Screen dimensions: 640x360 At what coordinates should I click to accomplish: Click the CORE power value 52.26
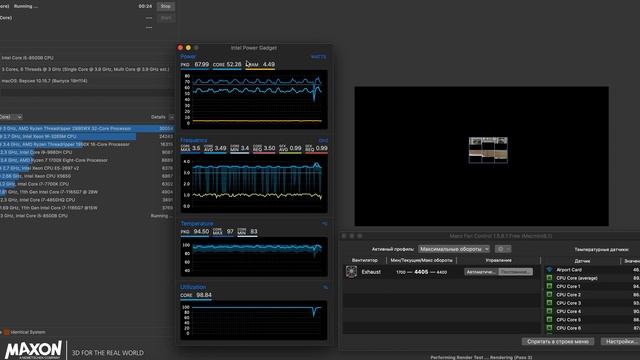234,64
